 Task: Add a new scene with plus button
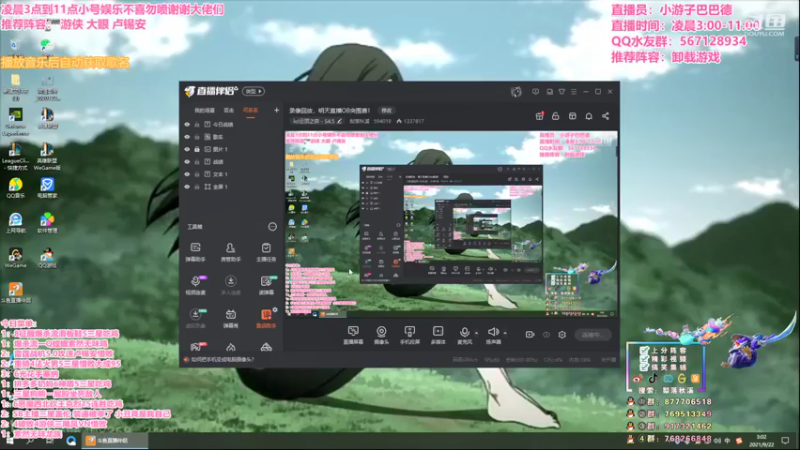[276, 110]
